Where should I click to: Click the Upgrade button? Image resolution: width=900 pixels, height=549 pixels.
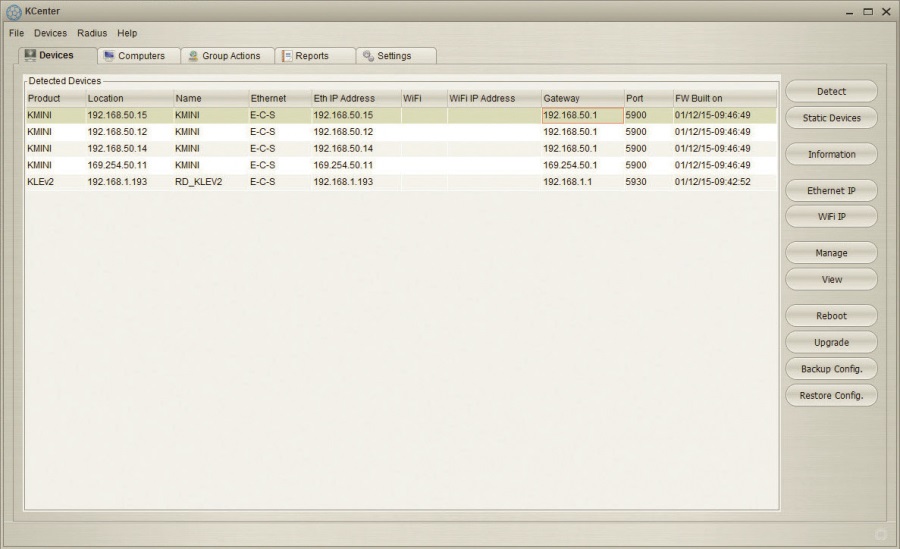coord(831,342)
